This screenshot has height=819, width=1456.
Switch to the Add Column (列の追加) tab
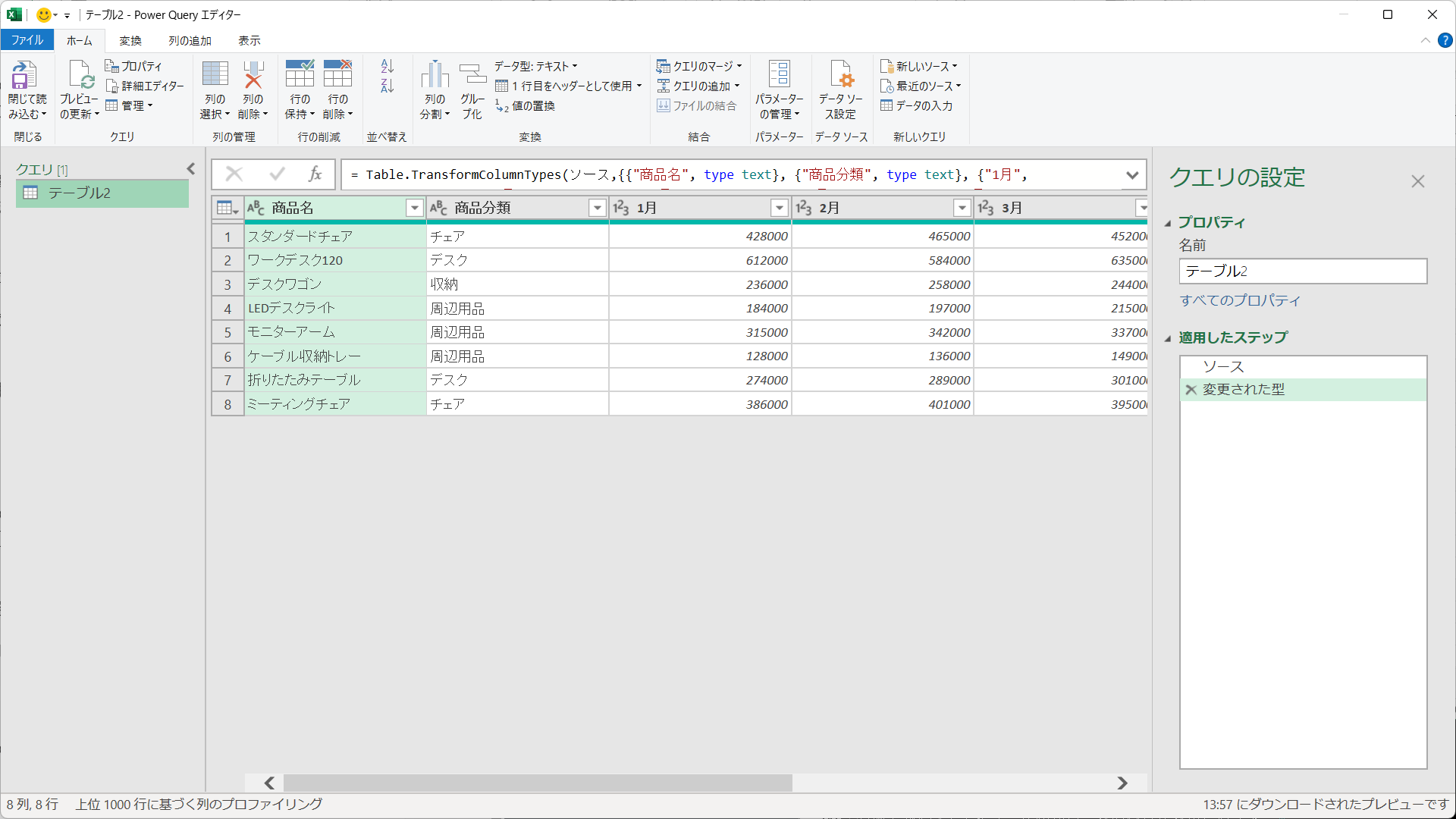(x=190, y=40)
